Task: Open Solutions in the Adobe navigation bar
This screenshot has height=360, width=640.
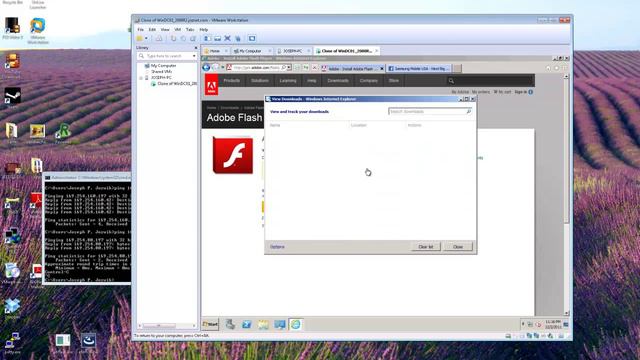Action: tap(260, 81)
